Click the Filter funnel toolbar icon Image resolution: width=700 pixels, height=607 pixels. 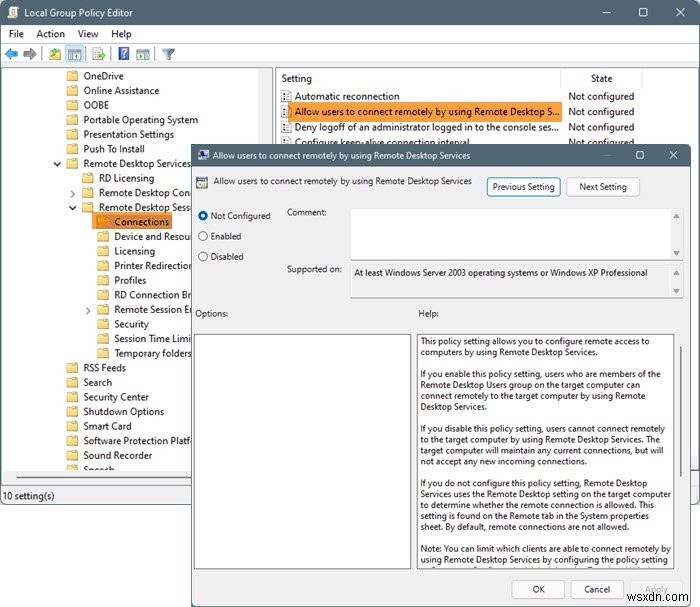coord(168,54)
